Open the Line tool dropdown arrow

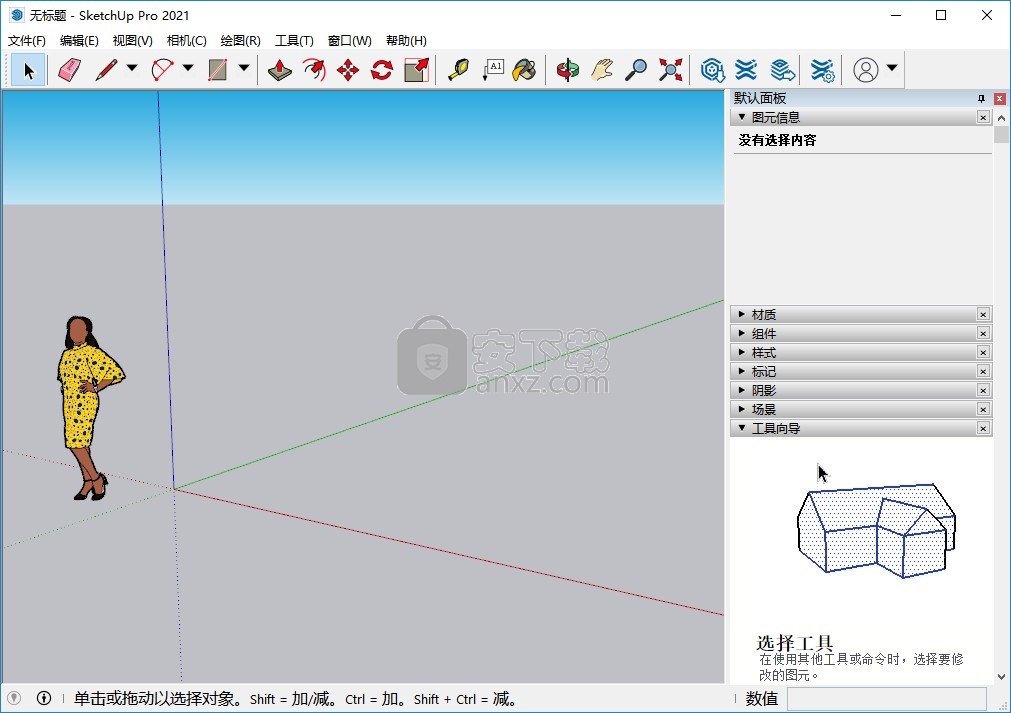132,68
